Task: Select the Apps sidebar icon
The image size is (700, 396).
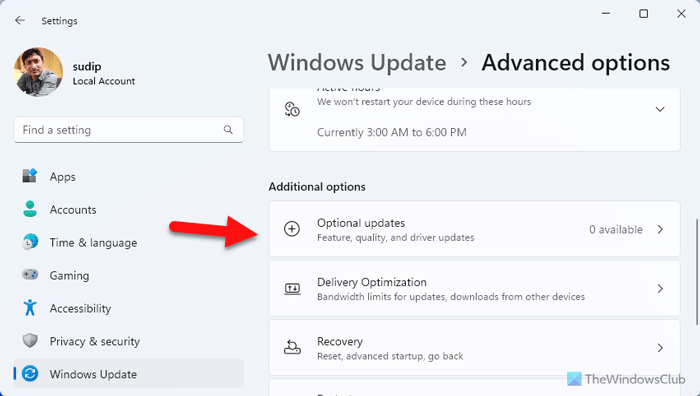Action: point(30,175)
